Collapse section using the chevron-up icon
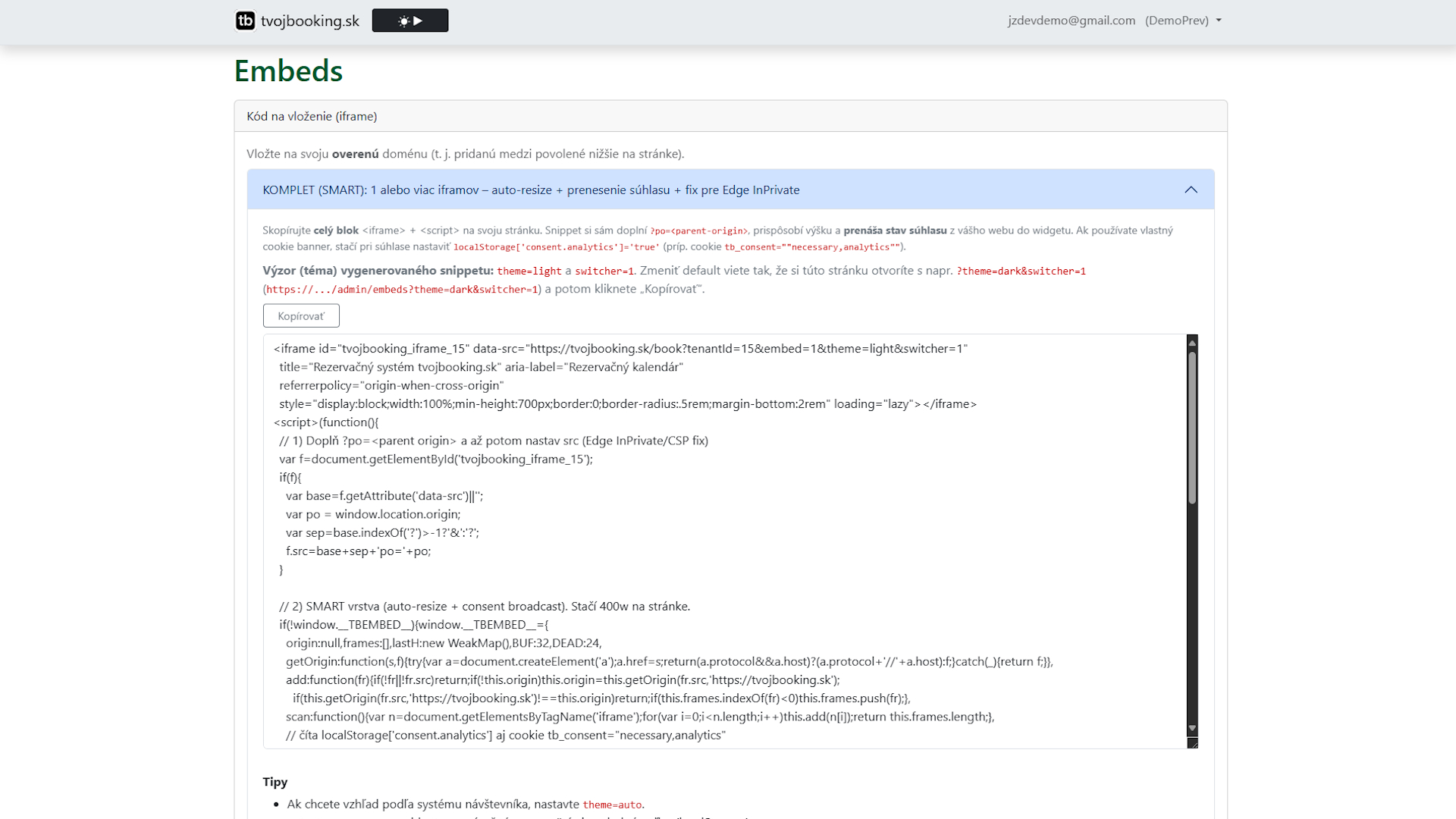 click(1191, 190)
